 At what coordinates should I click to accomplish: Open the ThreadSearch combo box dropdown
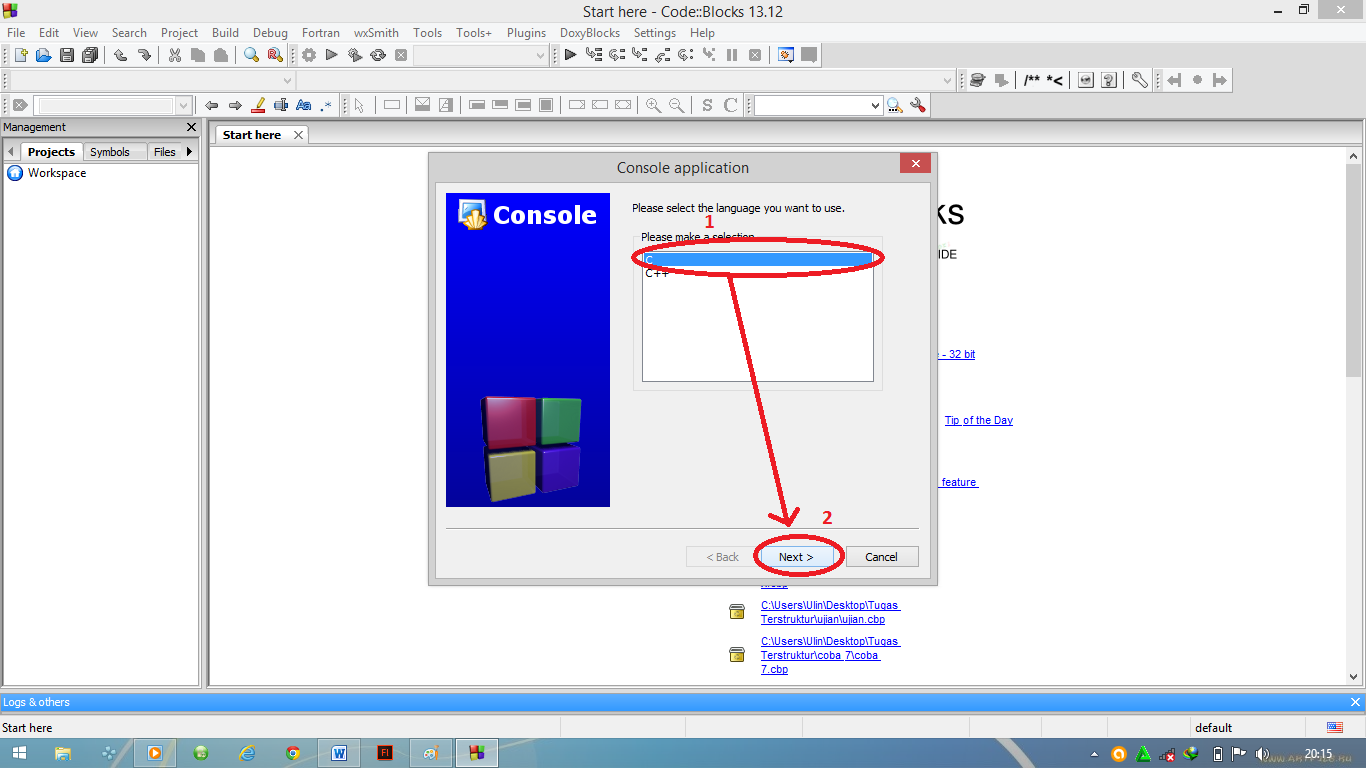tap(876, 105)
